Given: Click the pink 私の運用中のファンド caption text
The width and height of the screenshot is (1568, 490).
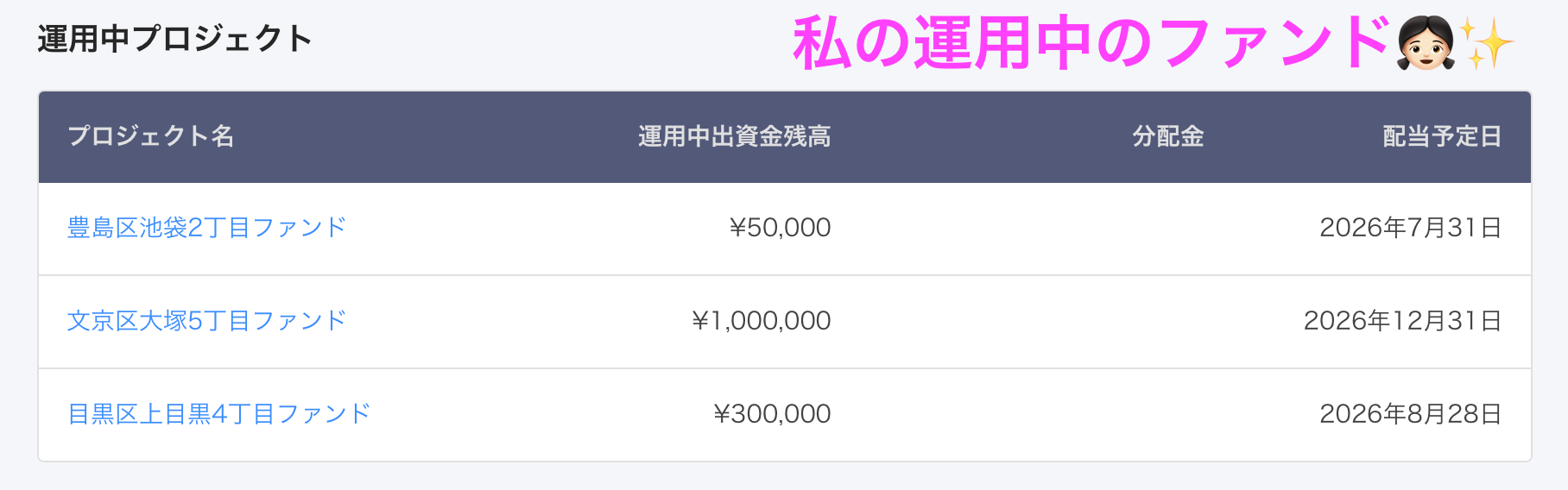Looking at the screenshot, I should [x=1091, y=43].
